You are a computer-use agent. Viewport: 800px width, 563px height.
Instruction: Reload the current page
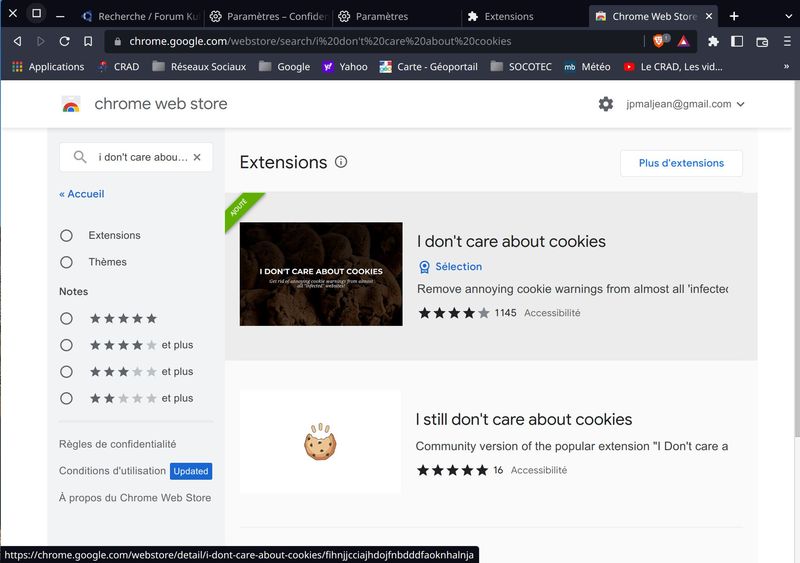[x=64, y=41]
